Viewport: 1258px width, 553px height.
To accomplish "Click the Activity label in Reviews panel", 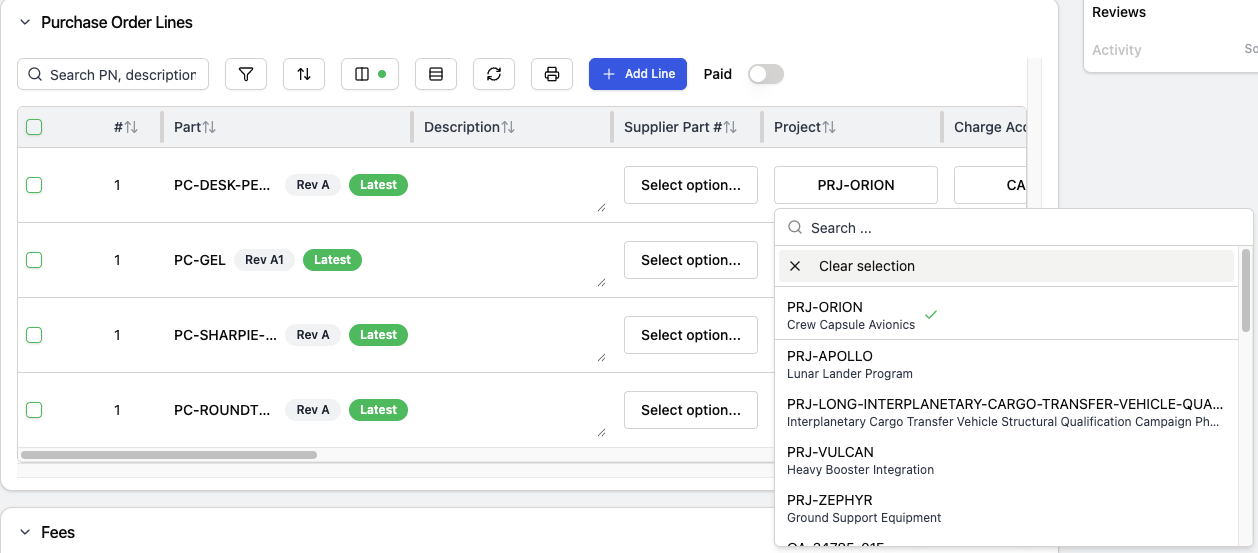I will pyautogui.click(x=1117, y=50).
